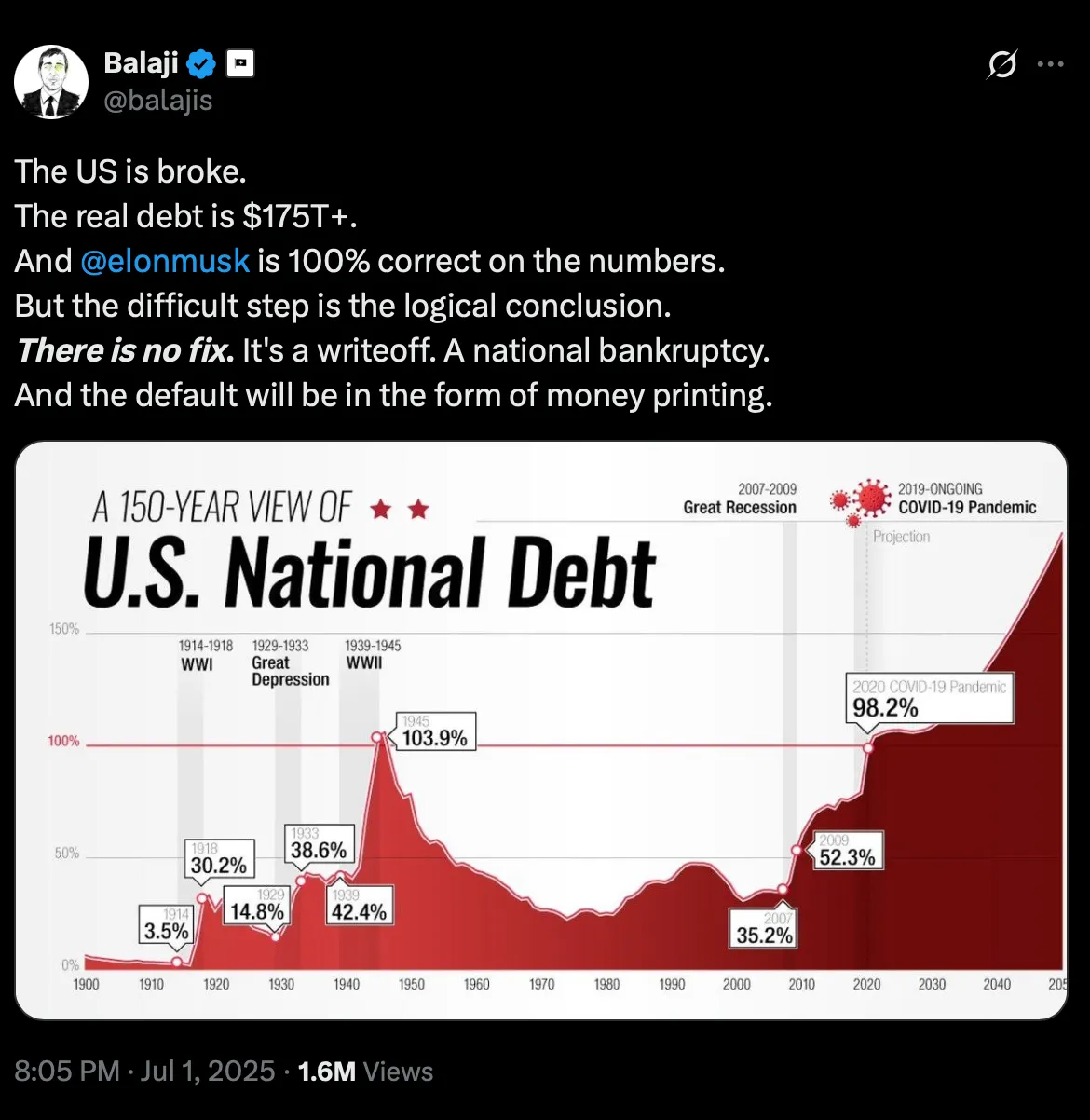1090x1120 pixels.
Task: Click the bold 'There is no fix' text
Action: click(119, 350)
